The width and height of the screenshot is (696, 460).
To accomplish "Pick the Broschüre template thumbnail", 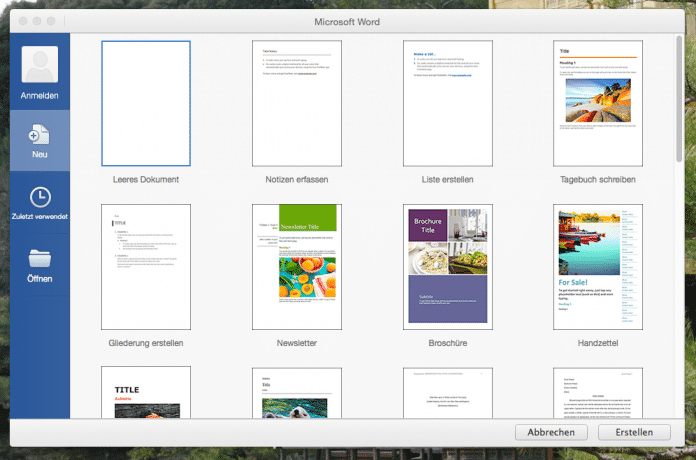I will (446, 266).
